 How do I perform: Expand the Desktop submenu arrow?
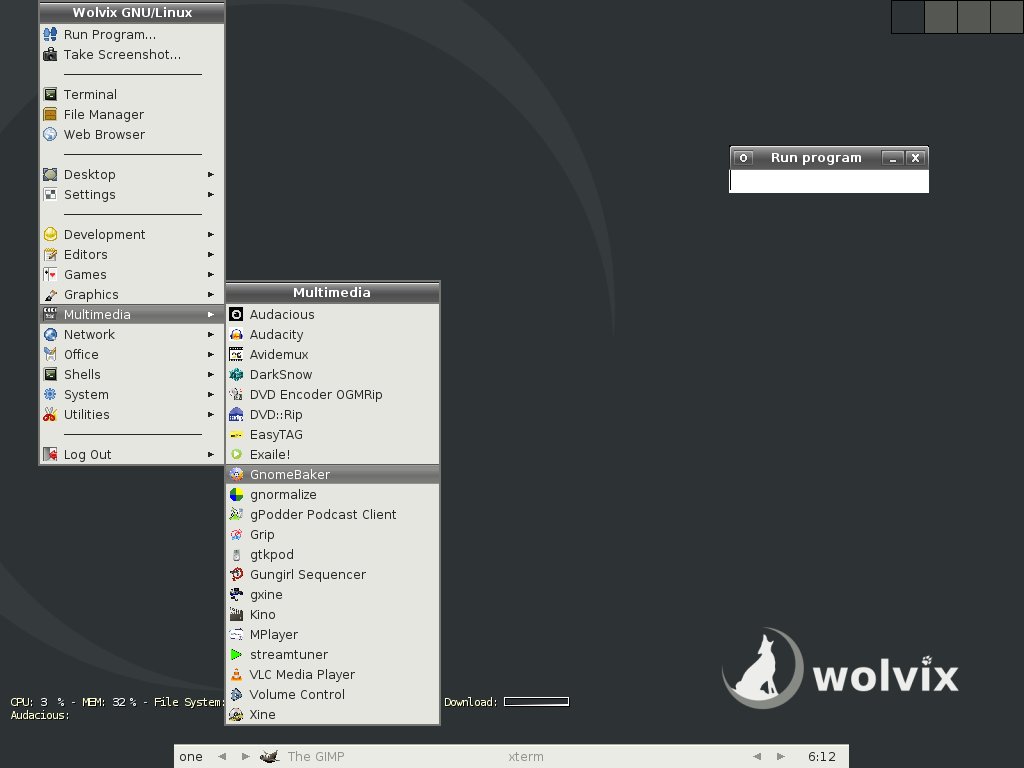click(x=211, y=174)
